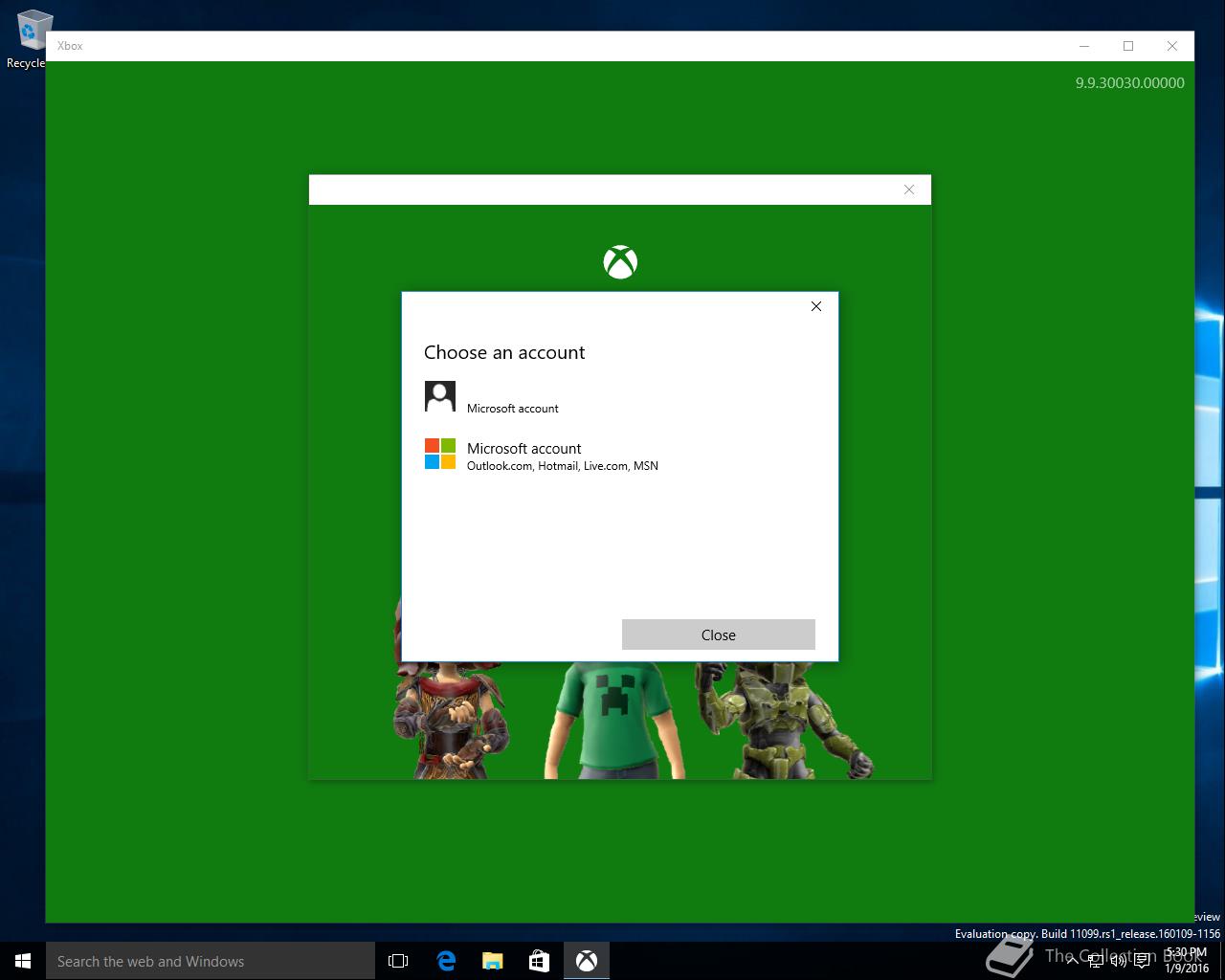Maximize the Xbox window

[1128, 46]
